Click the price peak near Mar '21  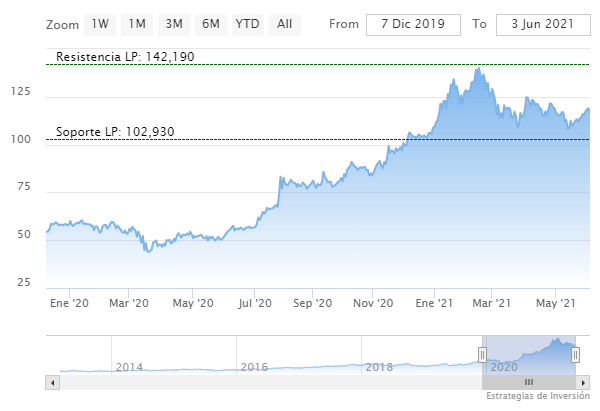click(480, 70)
